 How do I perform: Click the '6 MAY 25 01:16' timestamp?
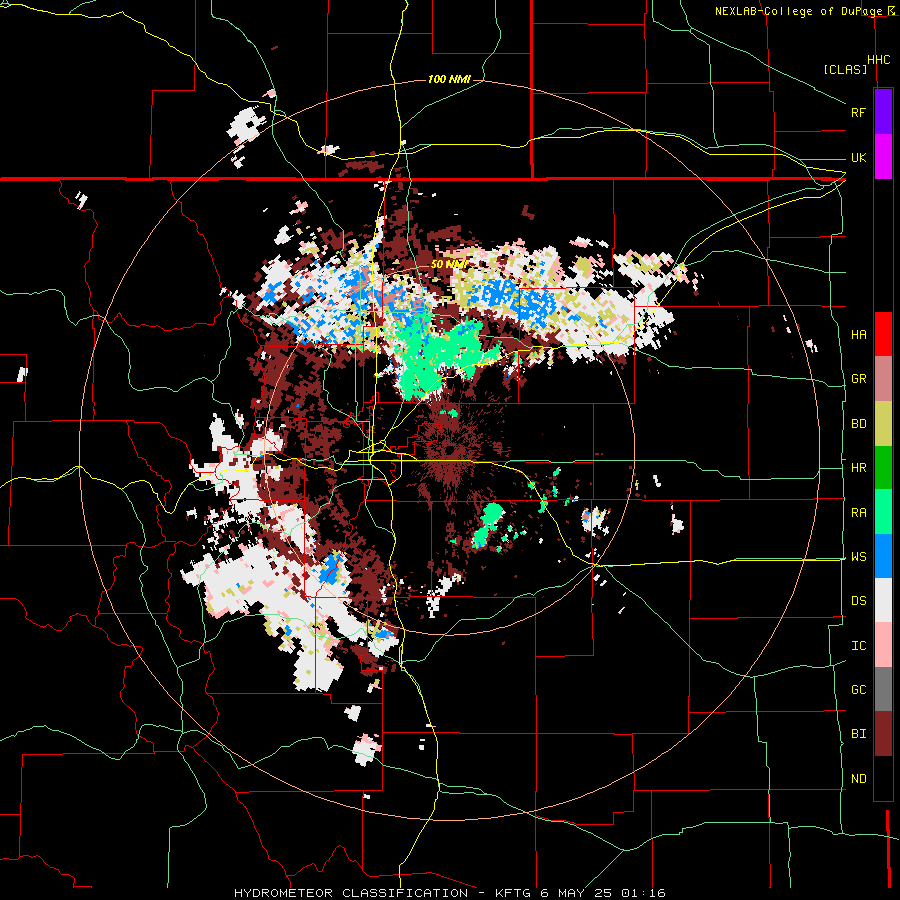pyautogui.click(x=603, y=893)
